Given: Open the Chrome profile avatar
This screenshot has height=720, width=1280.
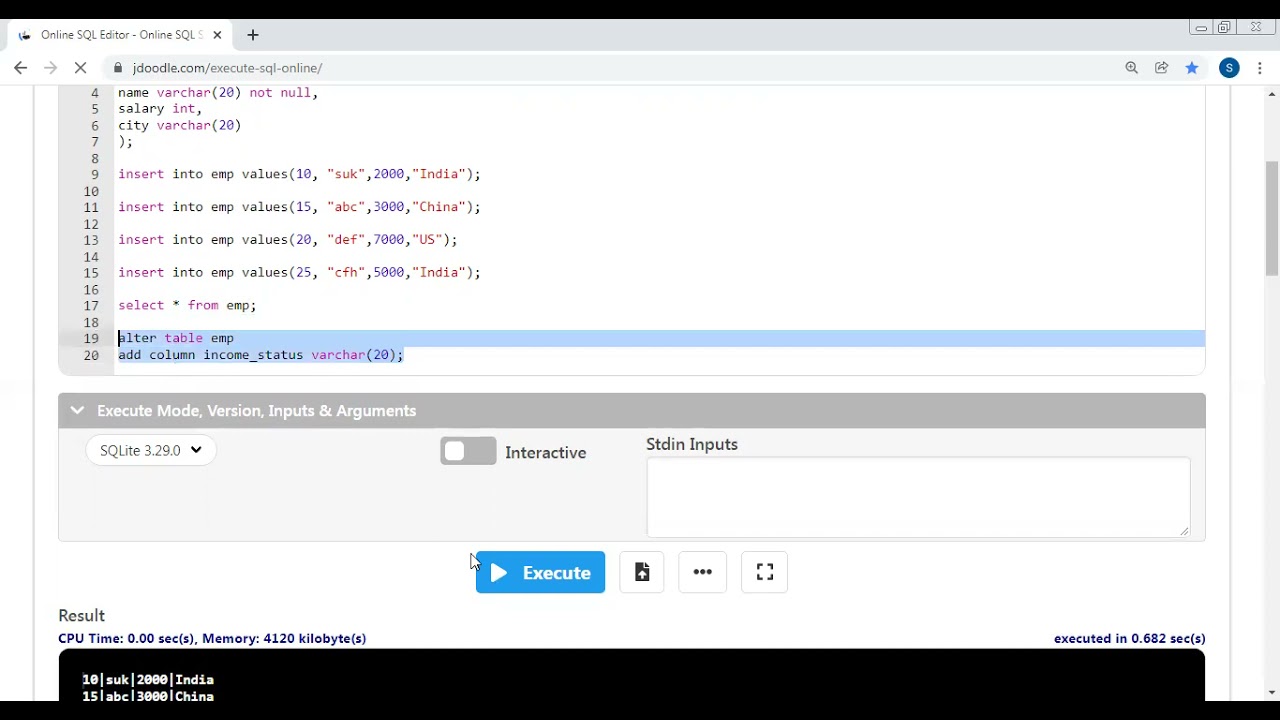Looking at the screenshot, I should [x=1229, y=68].
